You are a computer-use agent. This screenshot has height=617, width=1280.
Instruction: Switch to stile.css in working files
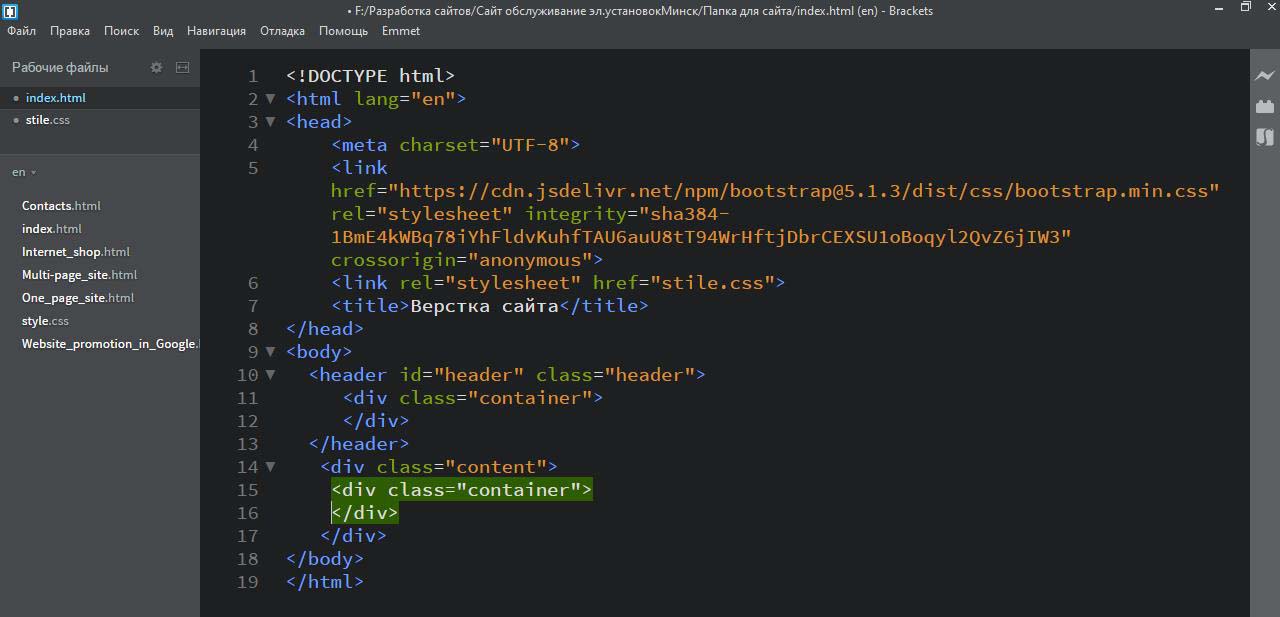[48, 120]
